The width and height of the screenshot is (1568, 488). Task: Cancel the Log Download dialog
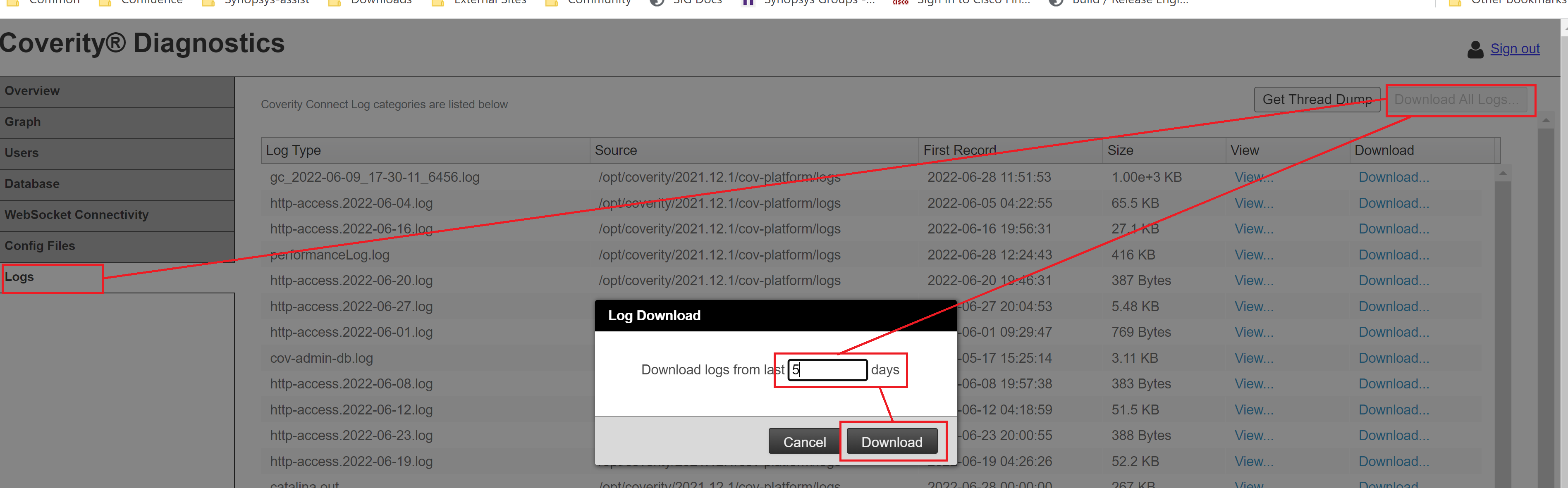(804, 443)
